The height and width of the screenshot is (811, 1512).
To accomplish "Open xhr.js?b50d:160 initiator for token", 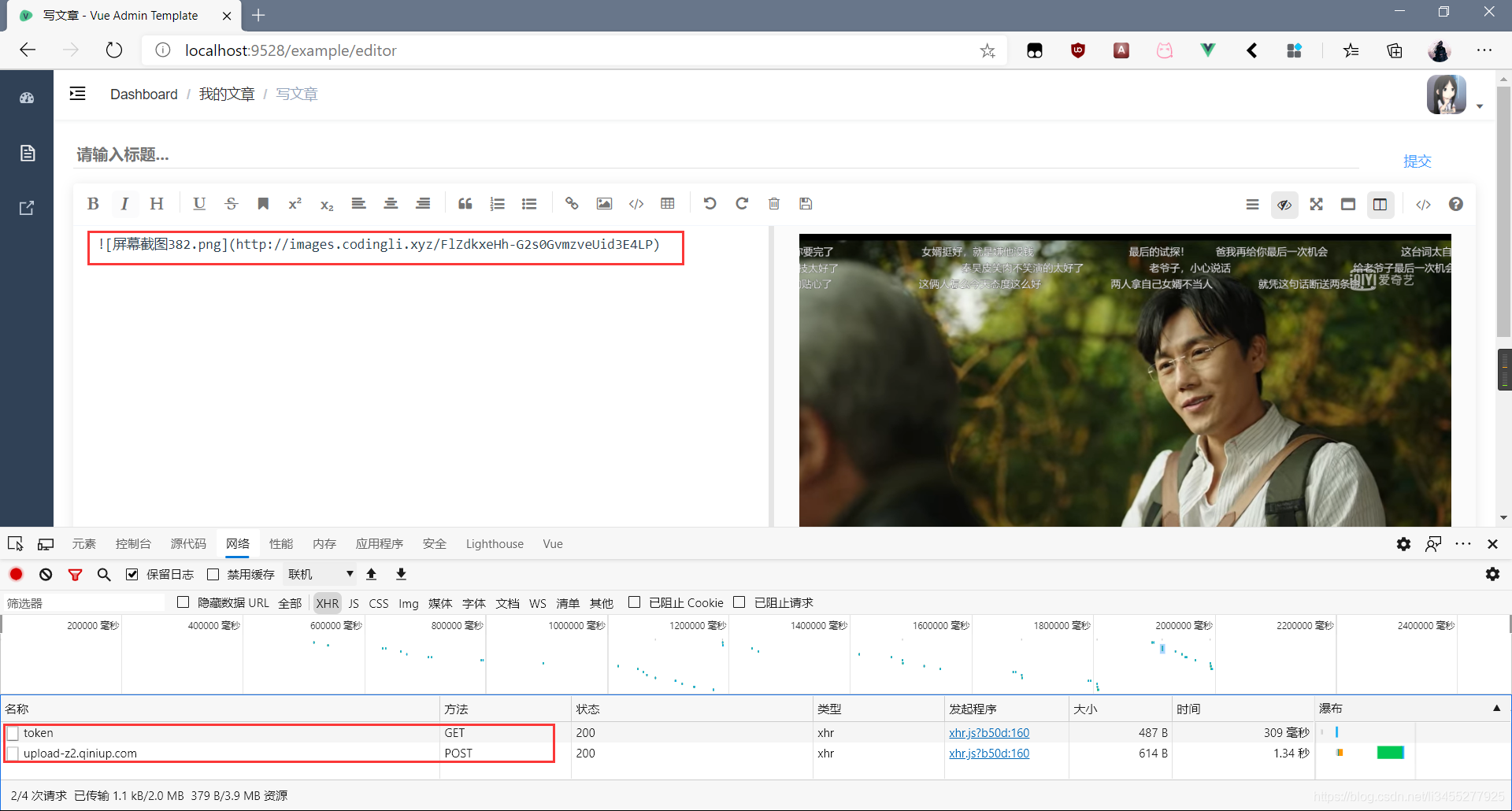I will click(989, 732).
